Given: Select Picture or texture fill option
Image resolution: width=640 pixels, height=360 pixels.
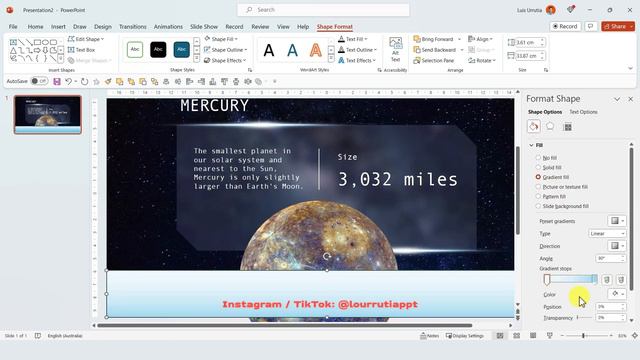Looking at the screenshot, I should pyautogui.click(x=562, y=187).
